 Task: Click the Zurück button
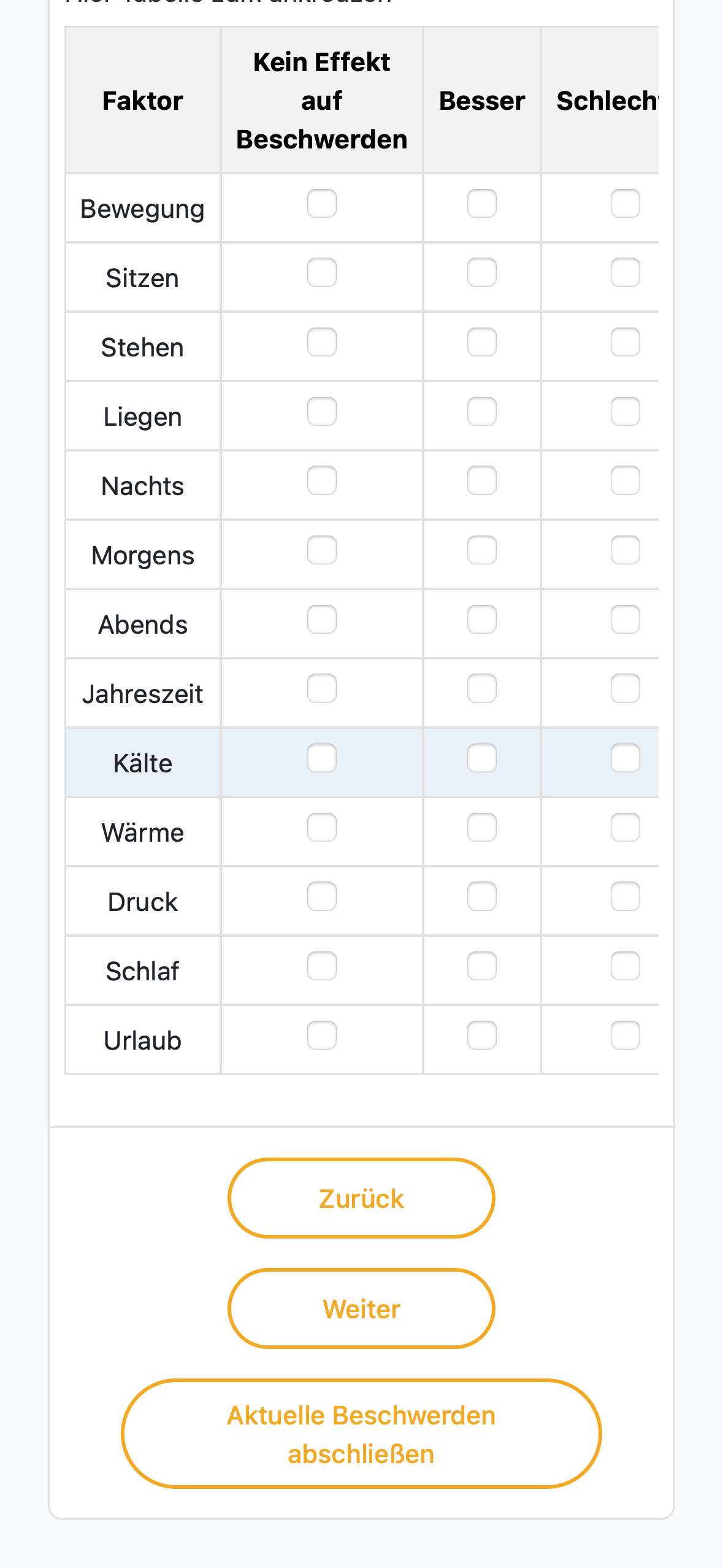click(x=361, y=1198)
